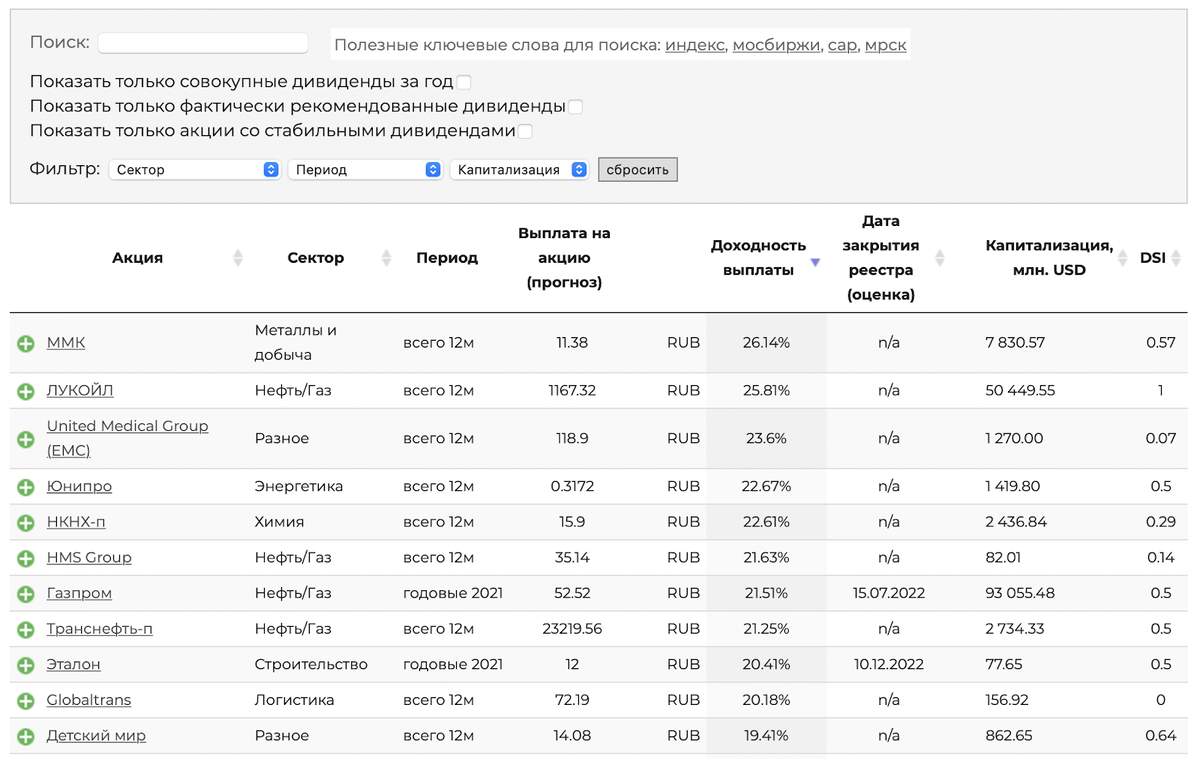Check only actually recommended dividends option
The image size is (1200, 759).
pyautogui.click(x=575, y=106)
